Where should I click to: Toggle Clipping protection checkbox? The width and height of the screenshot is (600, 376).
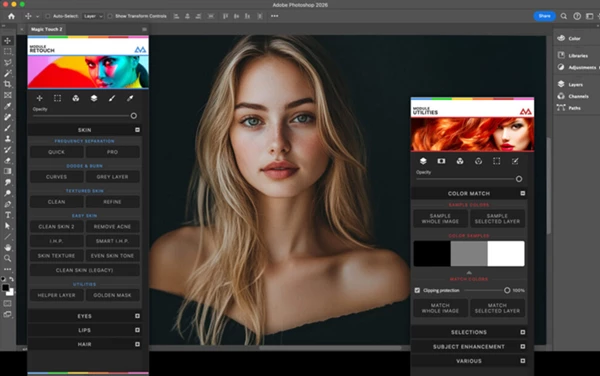tap(417, 290)
